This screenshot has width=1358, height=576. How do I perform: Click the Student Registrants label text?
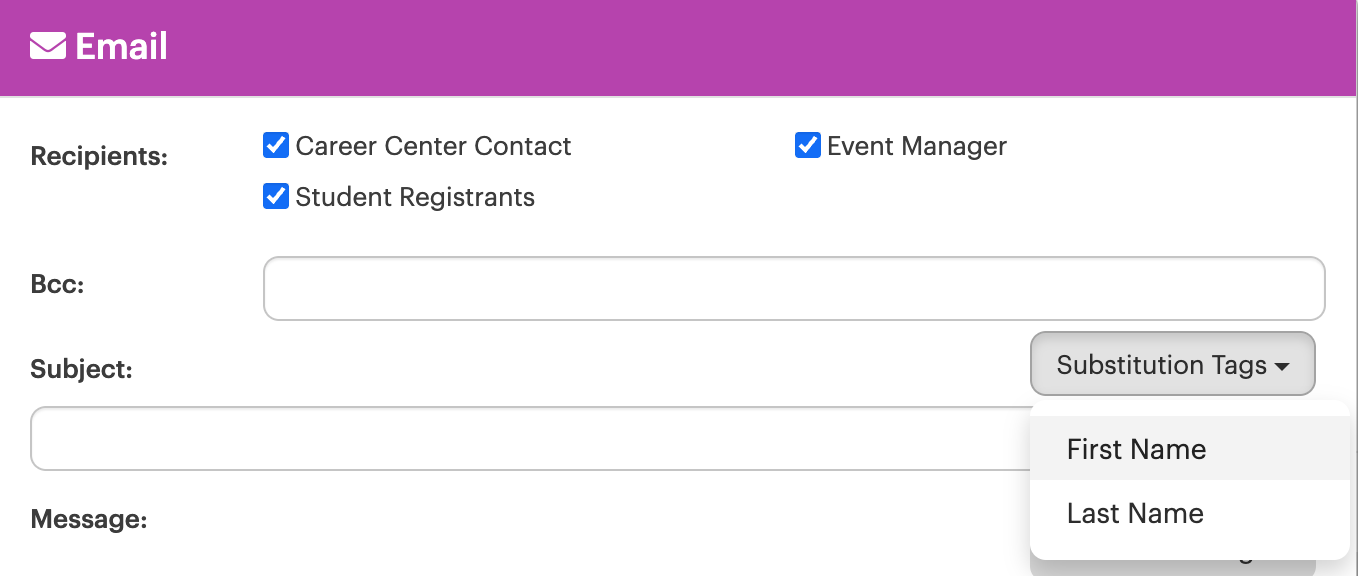[415, 197]
